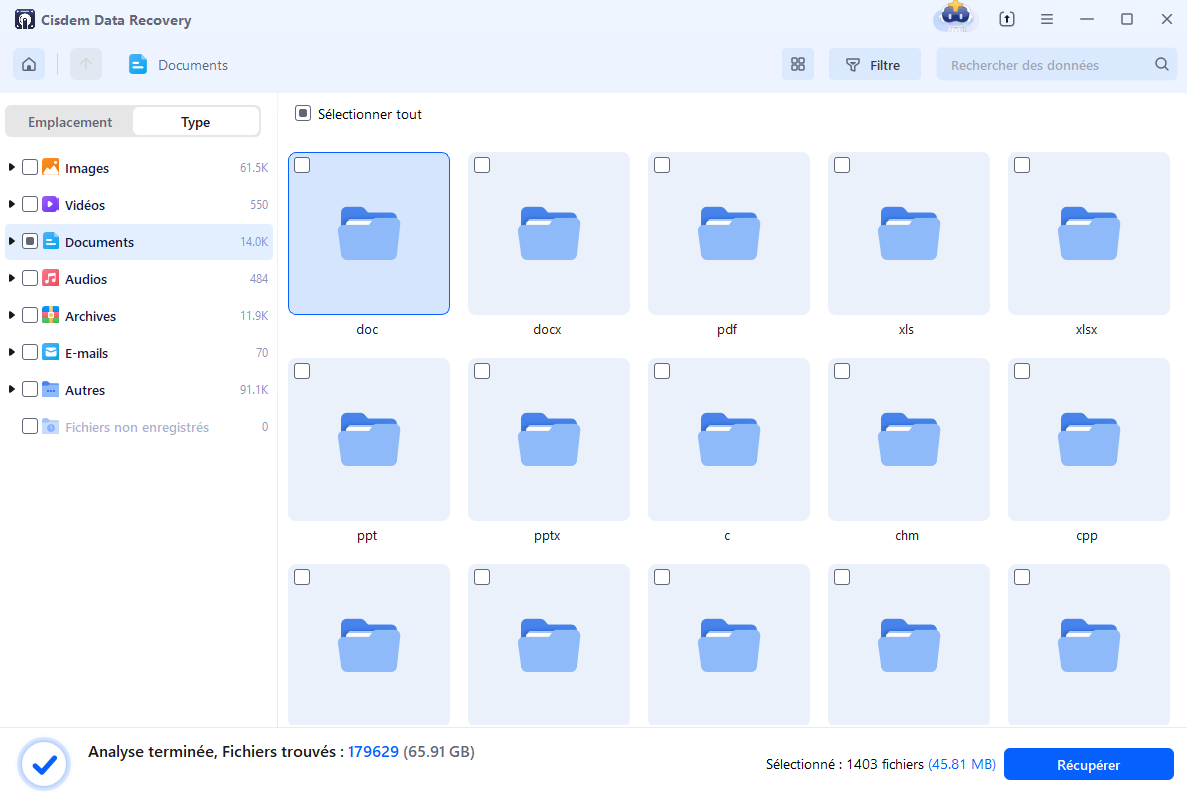Select the Fichiers non enregistrés row
This screenshot has height=792, width=1187.
139,427
